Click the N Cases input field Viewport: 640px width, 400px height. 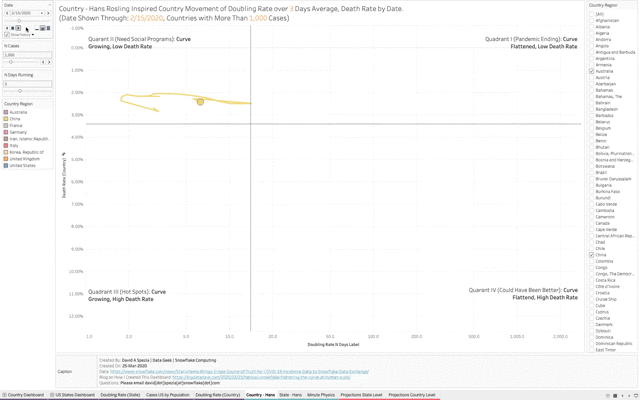point(26,54)
